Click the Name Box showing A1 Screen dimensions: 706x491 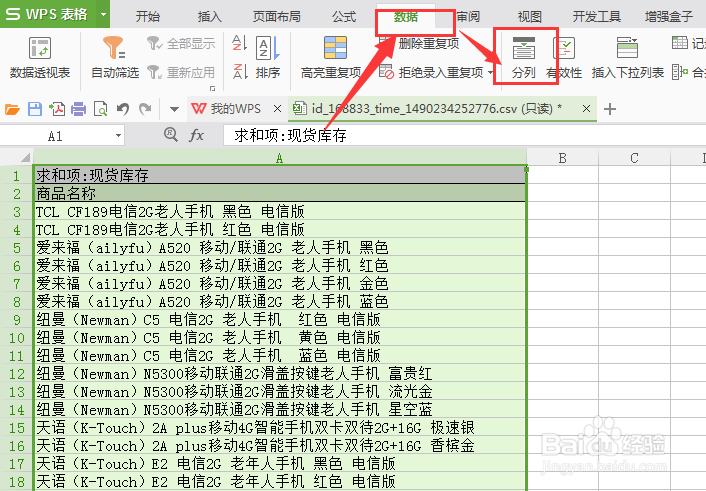(55, 136)
